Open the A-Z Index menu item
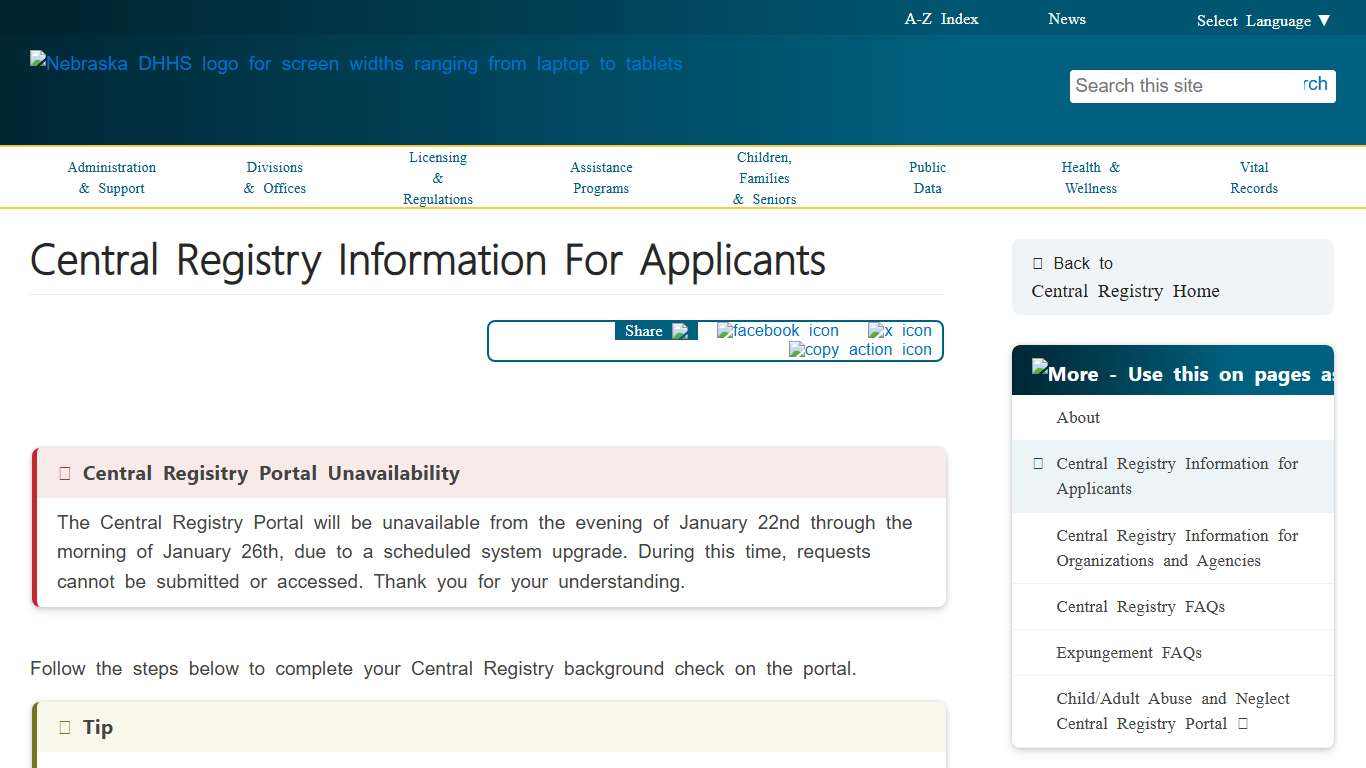The image size is (1366, 768). (940, 18)
